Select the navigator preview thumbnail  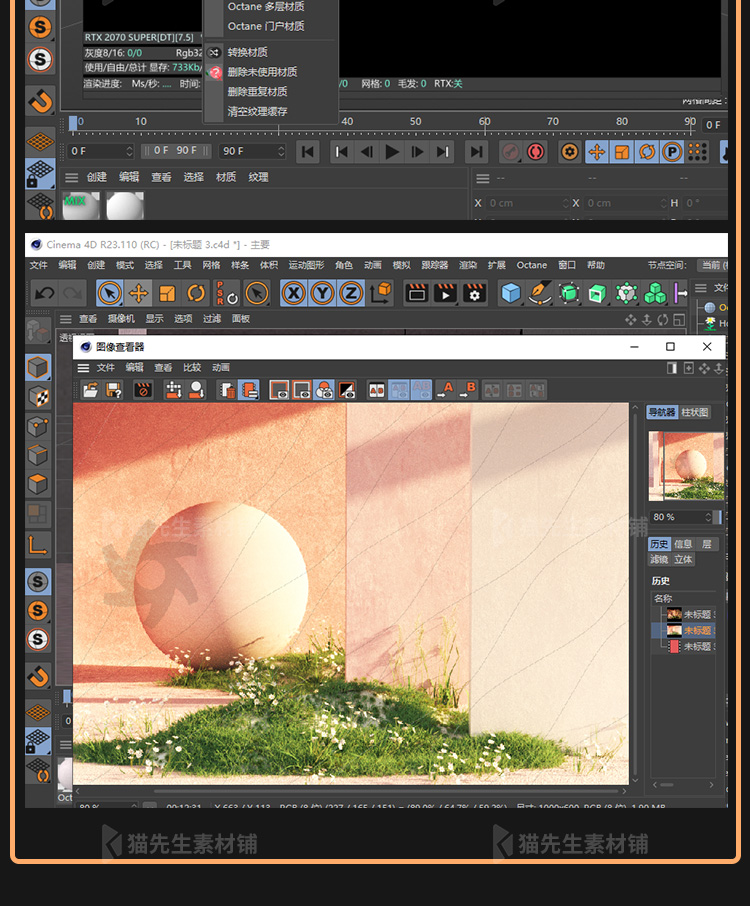[x=681, y=466]
